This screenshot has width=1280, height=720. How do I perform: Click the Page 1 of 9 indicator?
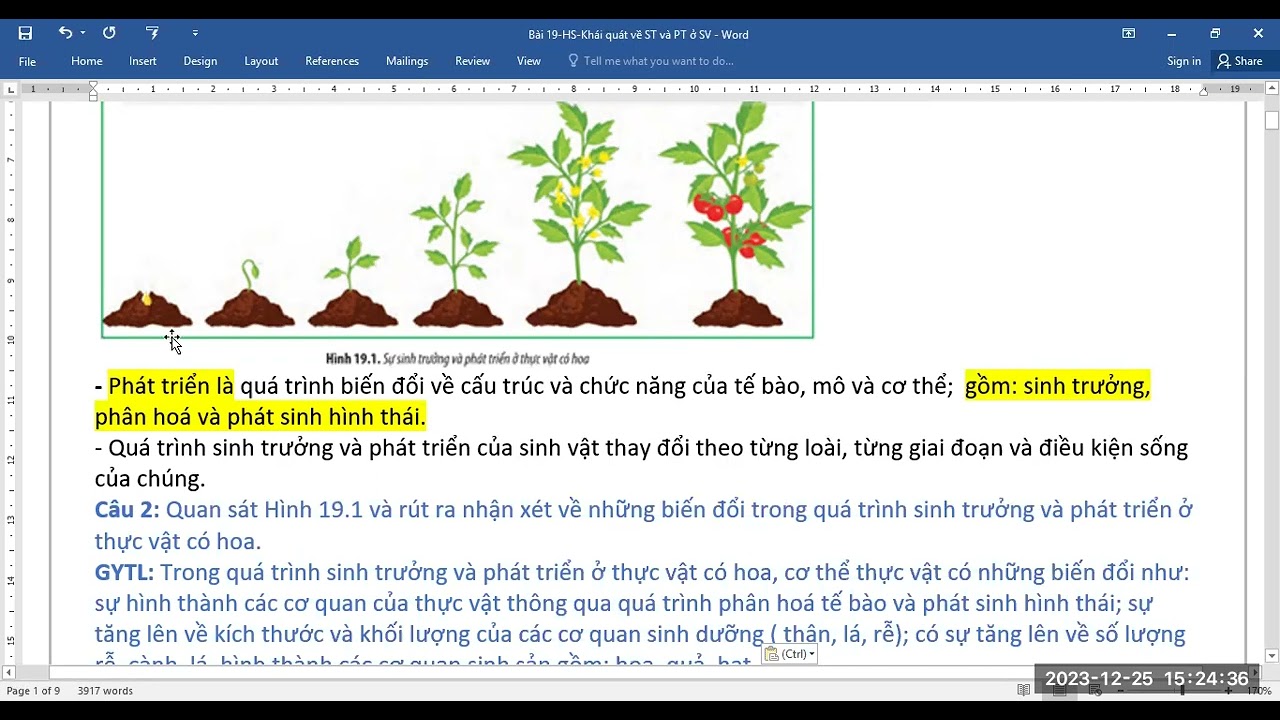pos(33,691)
